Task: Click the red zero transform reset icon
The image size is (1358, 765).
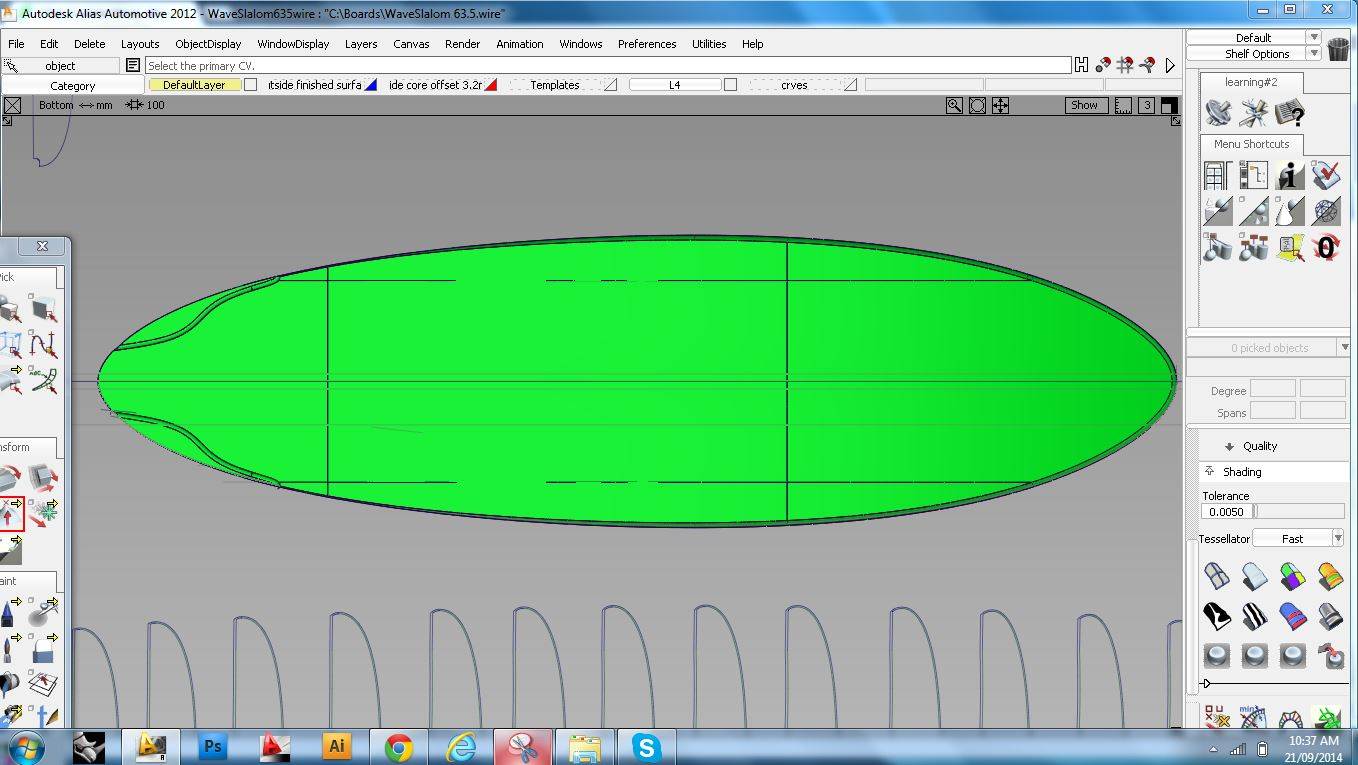Action: pos(1326,246)
